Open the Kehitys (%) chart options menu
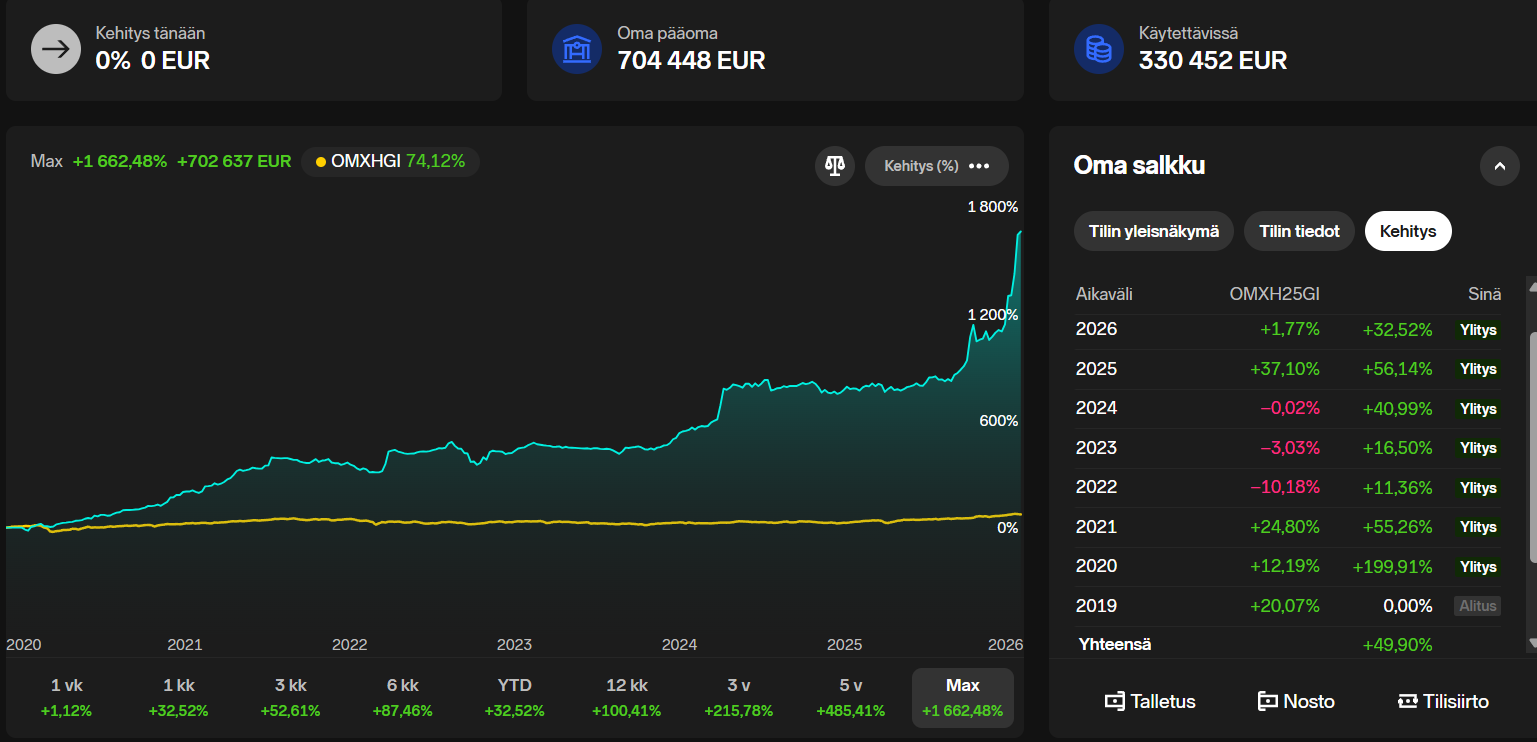This screenshot has height=742, width=1537. pyautogui.click(x=936, y=166)
